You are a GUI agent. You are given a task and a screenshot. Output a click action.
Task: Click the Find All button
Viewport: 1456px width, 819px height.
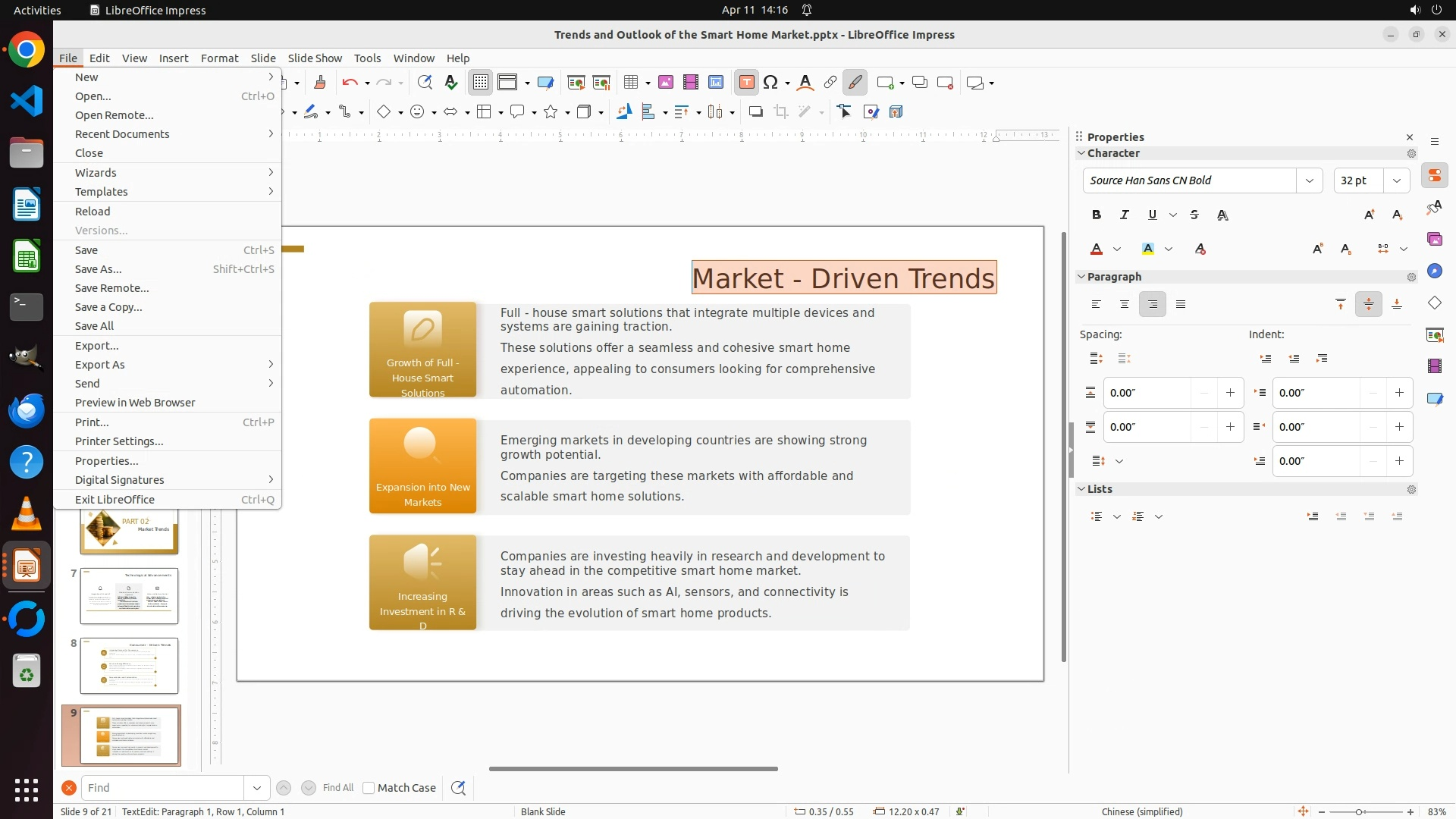pos(337,788)
